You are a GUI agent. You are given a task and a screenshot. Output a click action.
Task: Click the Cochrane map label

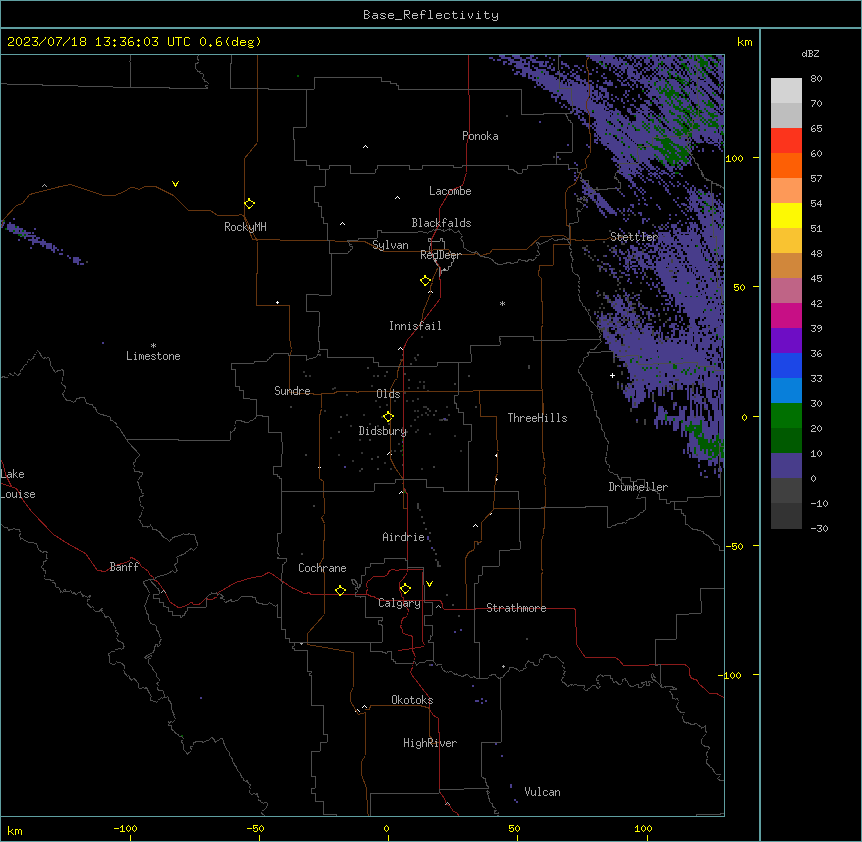322,568
